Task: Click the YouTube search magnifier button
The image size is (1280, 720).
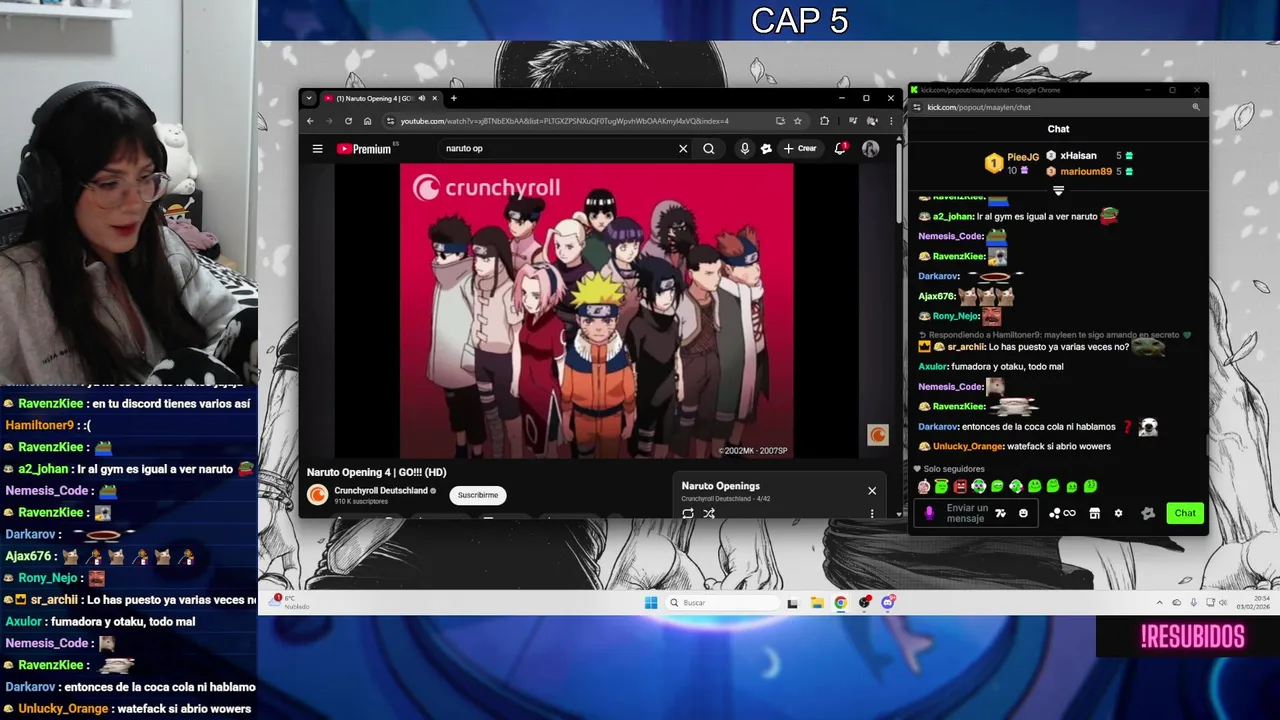Action: pos(709,149)
